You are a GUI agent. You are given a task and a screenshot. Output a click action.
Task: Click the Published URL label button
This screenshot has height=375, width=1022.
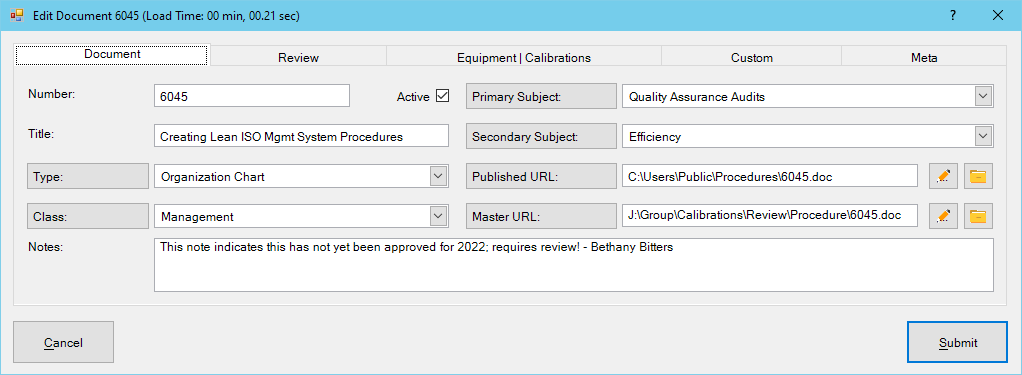click(x=541, y=176)
